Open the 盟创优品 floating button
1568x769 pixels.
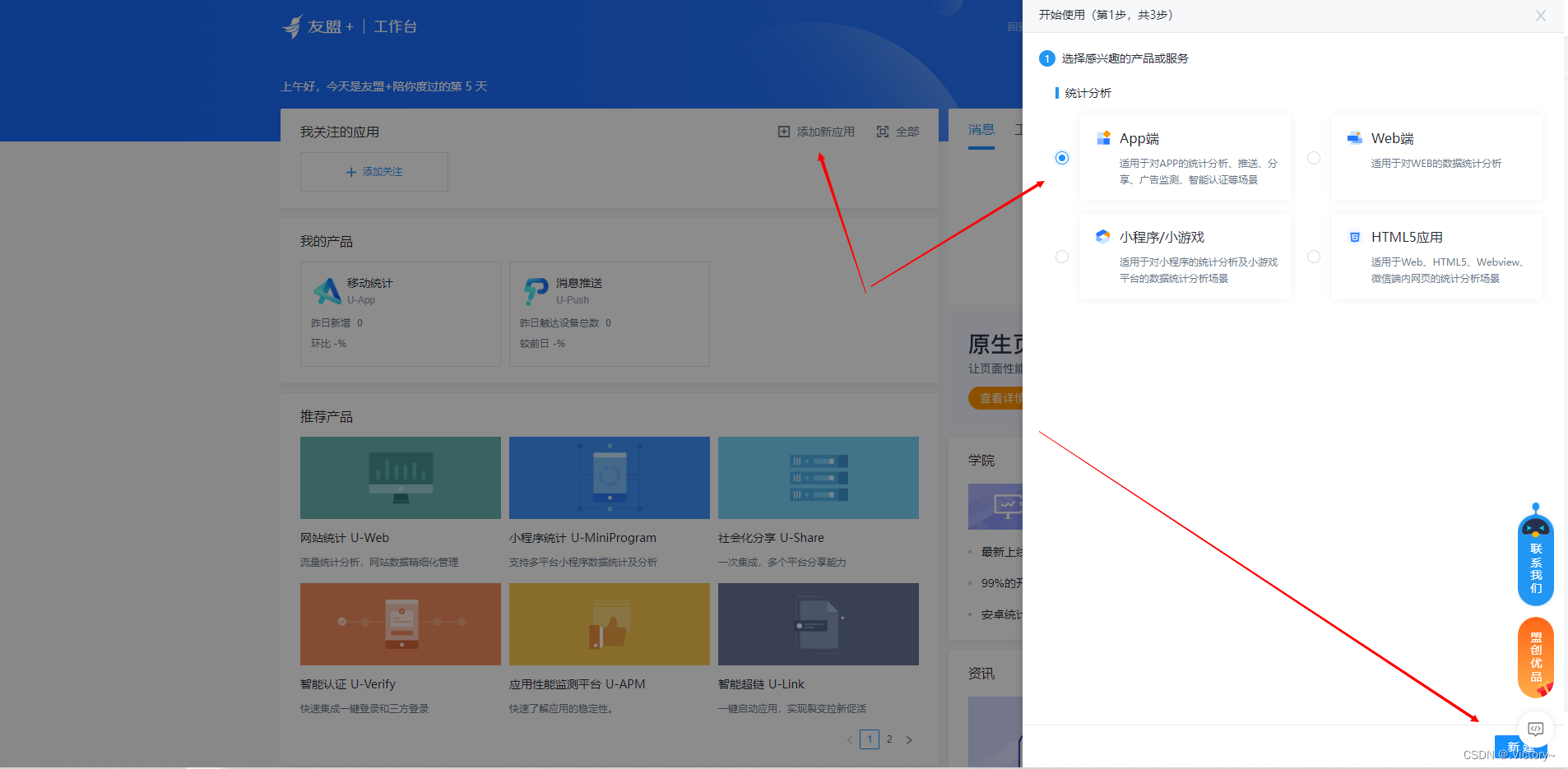pyautogui.click(x=1536, y=657)
